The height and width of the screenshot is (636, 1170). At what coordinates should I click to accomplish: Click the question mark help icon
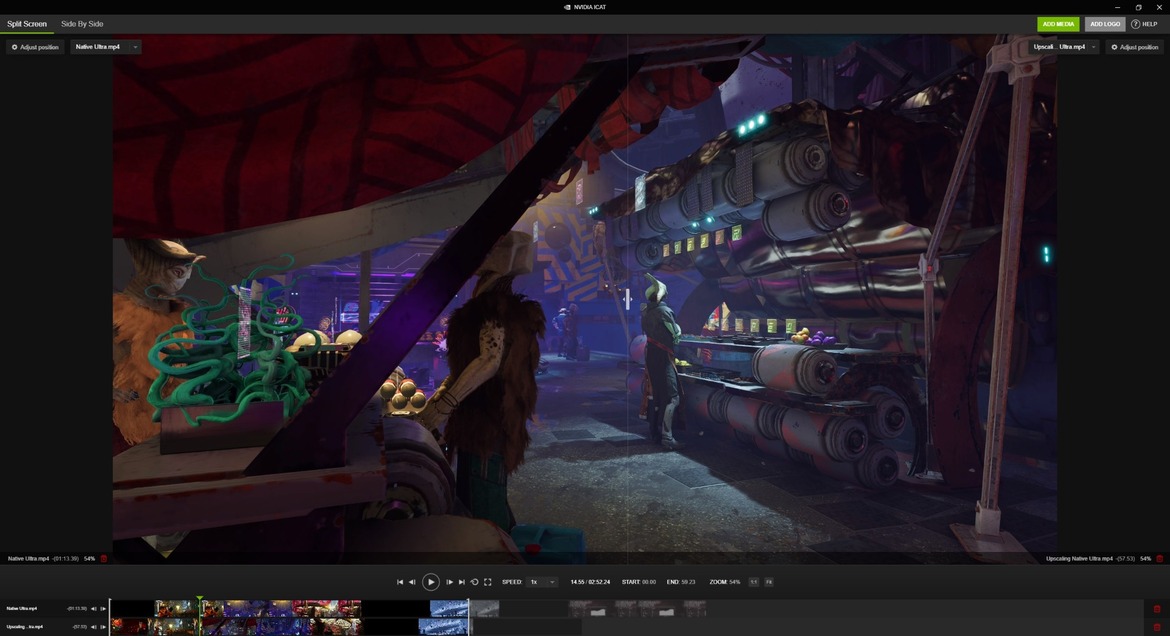tap(1135, 24)
